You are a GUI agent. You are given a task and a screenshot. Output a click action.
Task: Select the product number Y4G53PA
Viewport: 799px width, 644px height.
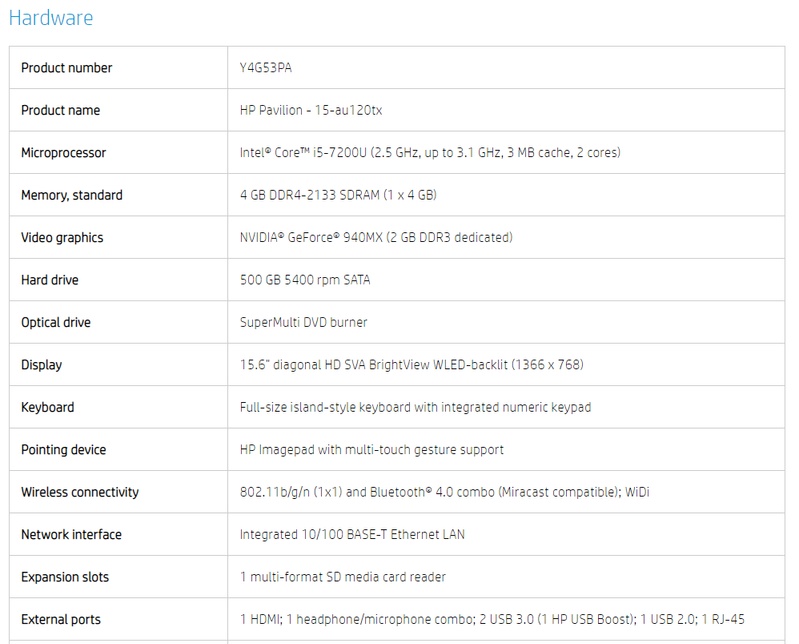click(x=265, y=68)
